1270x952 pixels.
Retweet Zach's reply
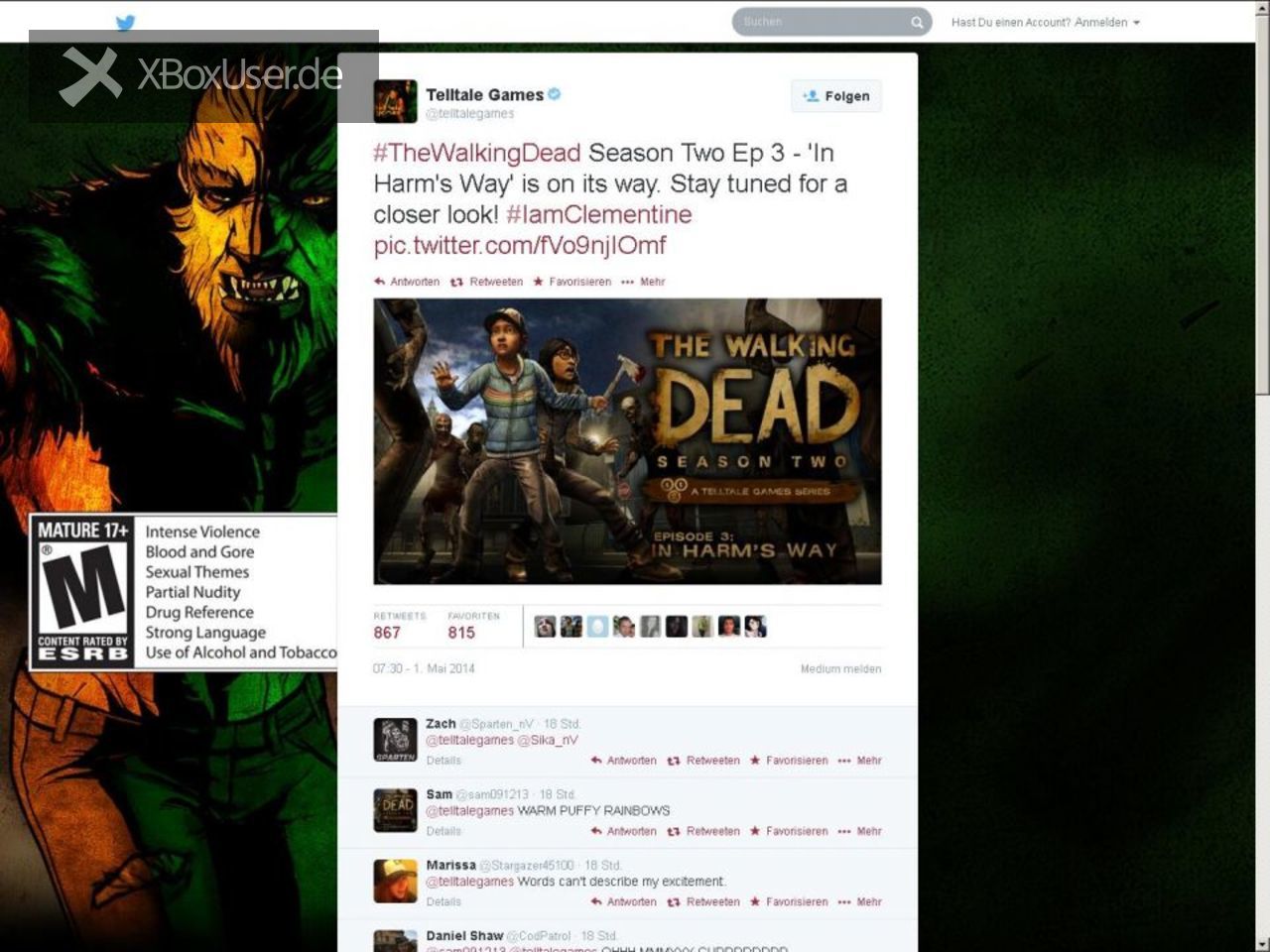[703, 761]
